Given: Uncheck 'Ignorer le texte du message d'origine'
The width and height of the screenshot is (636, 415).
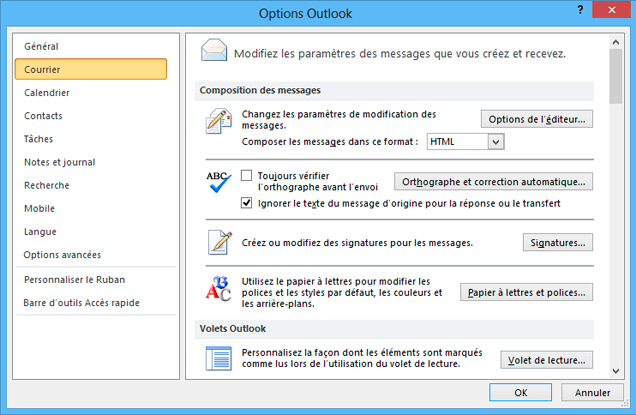Looking at the screenshot, I should pyautogui.click(x=247, y=202).
